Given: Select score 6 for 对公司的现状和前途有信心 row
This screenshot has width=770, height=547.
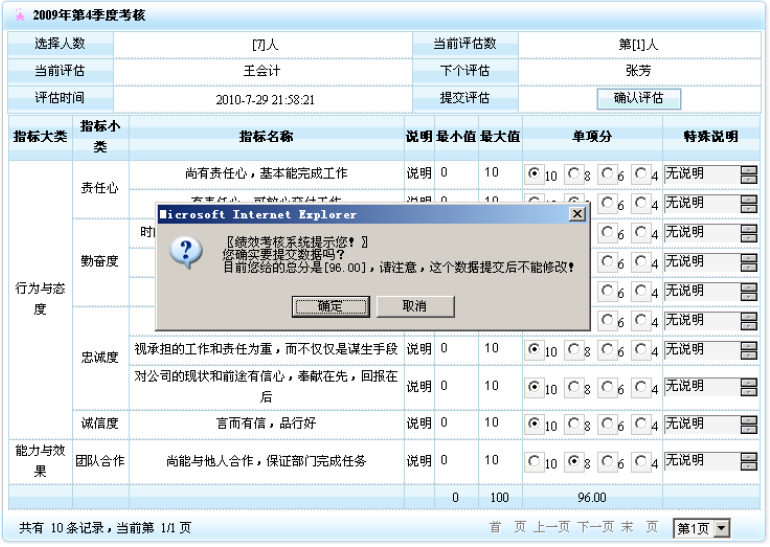Looking at the screenshot, I should point(607,386).
